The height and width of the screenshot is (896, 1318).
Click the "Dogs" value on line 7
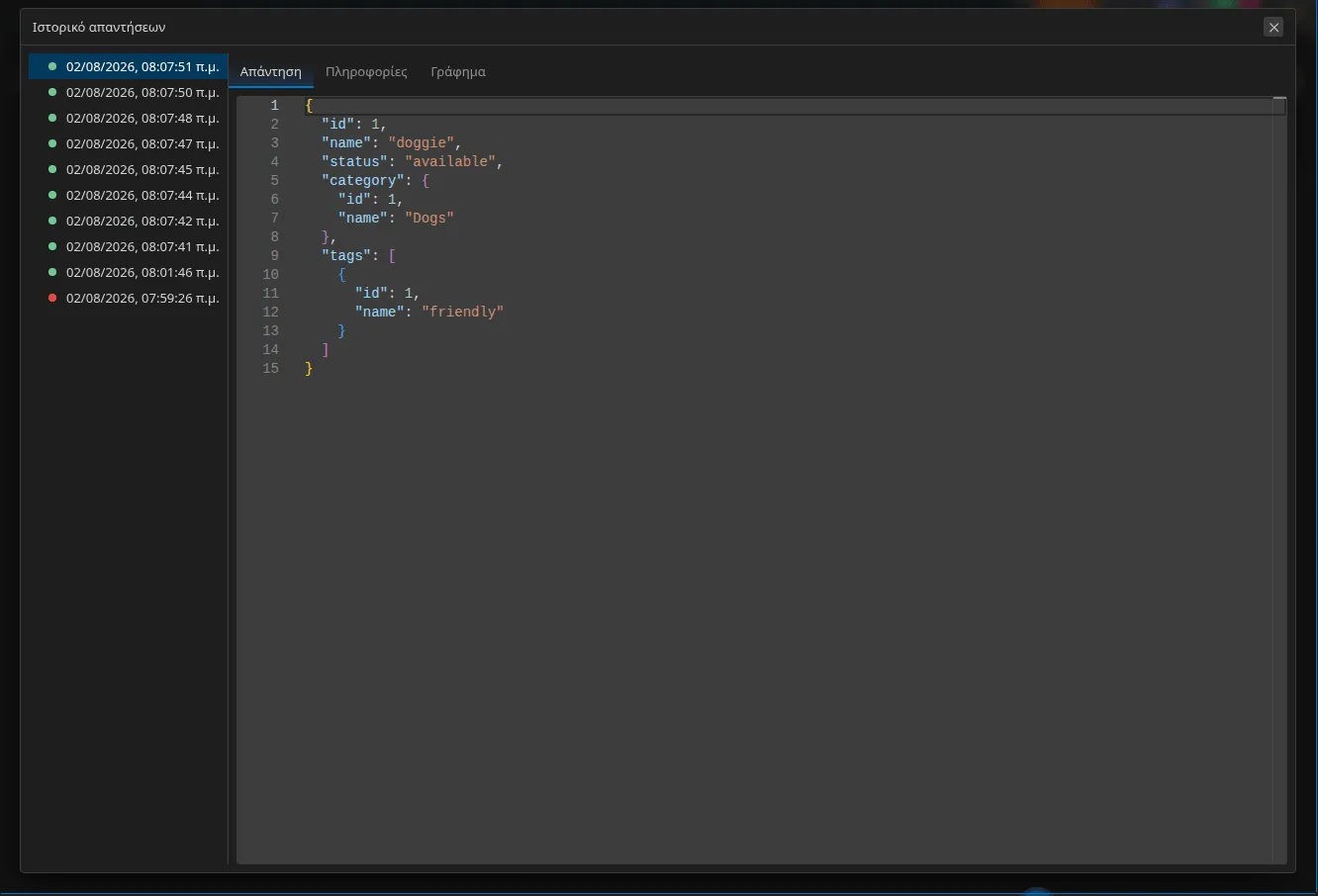click(429, 218)
